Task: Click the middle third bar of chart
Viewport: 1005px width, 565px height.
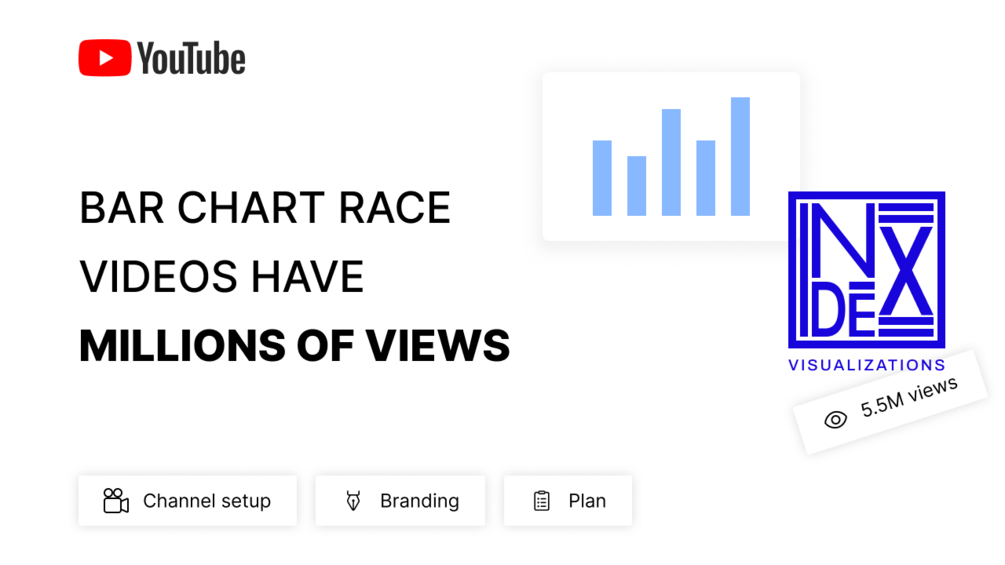Action: pos(671,162)
